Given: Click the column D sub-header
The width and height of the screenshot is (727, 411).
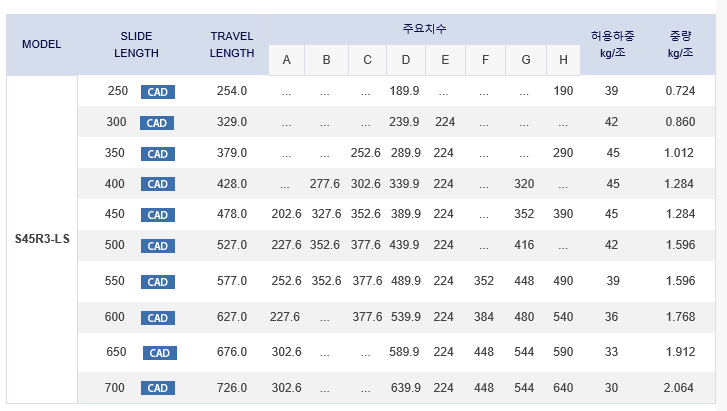Looking at the screenshot, I should point(405,60).
